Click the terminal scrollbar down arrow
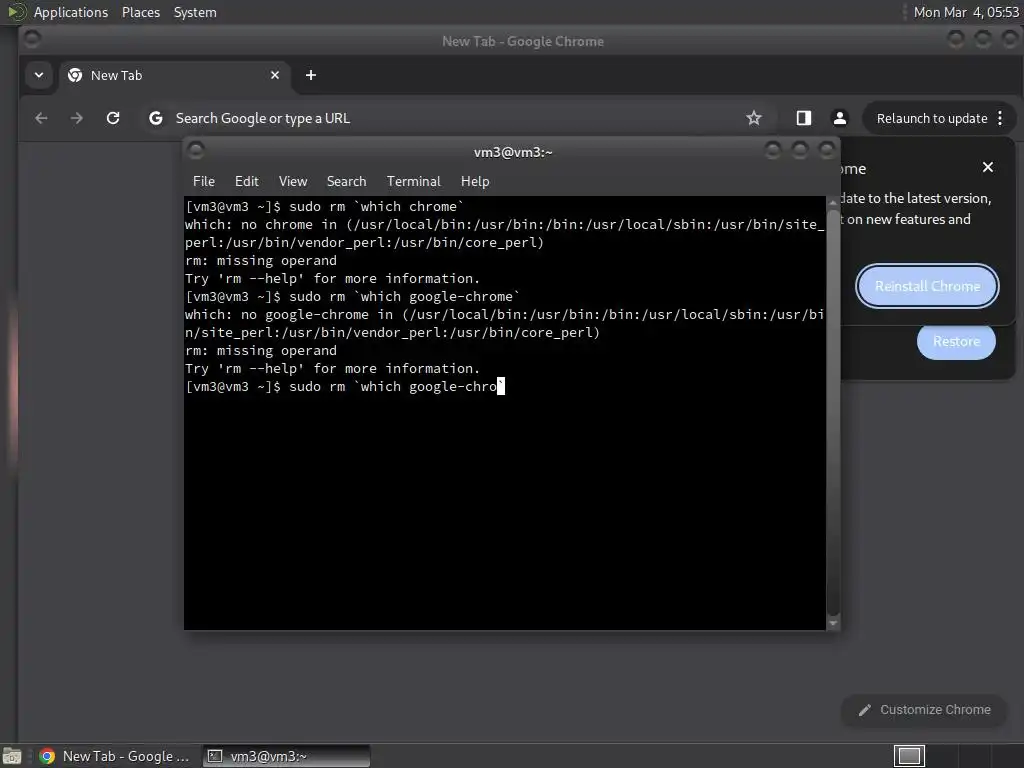Screen dimensions: 1024x768 (833, 624)
